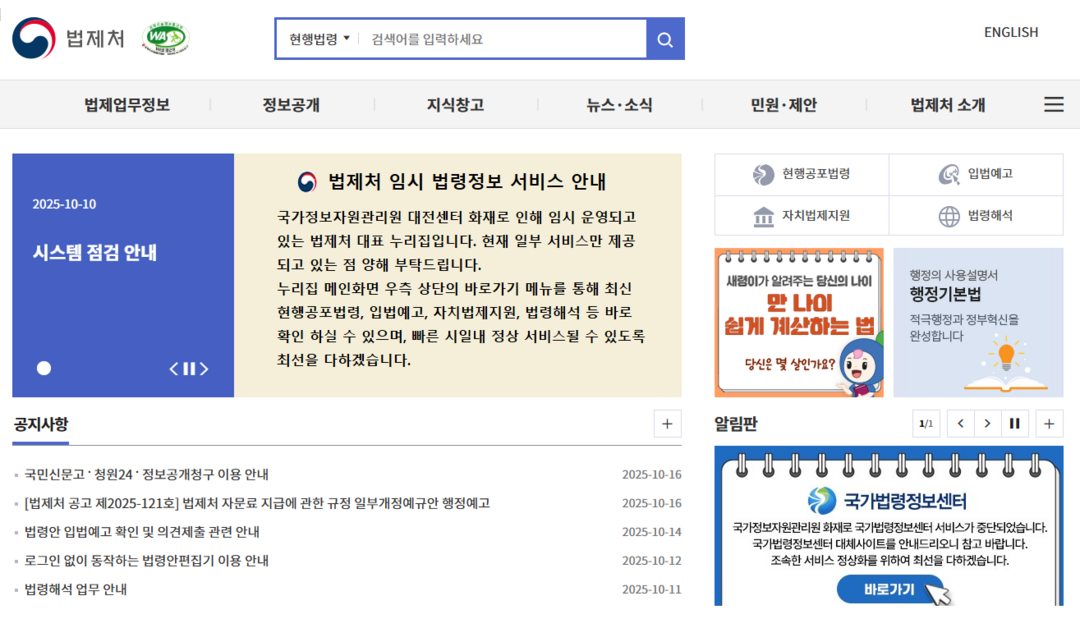This screenshot has width=1080, height=628.
Task: Open 자치법제지원 shortcut
Action: point(801,216)
